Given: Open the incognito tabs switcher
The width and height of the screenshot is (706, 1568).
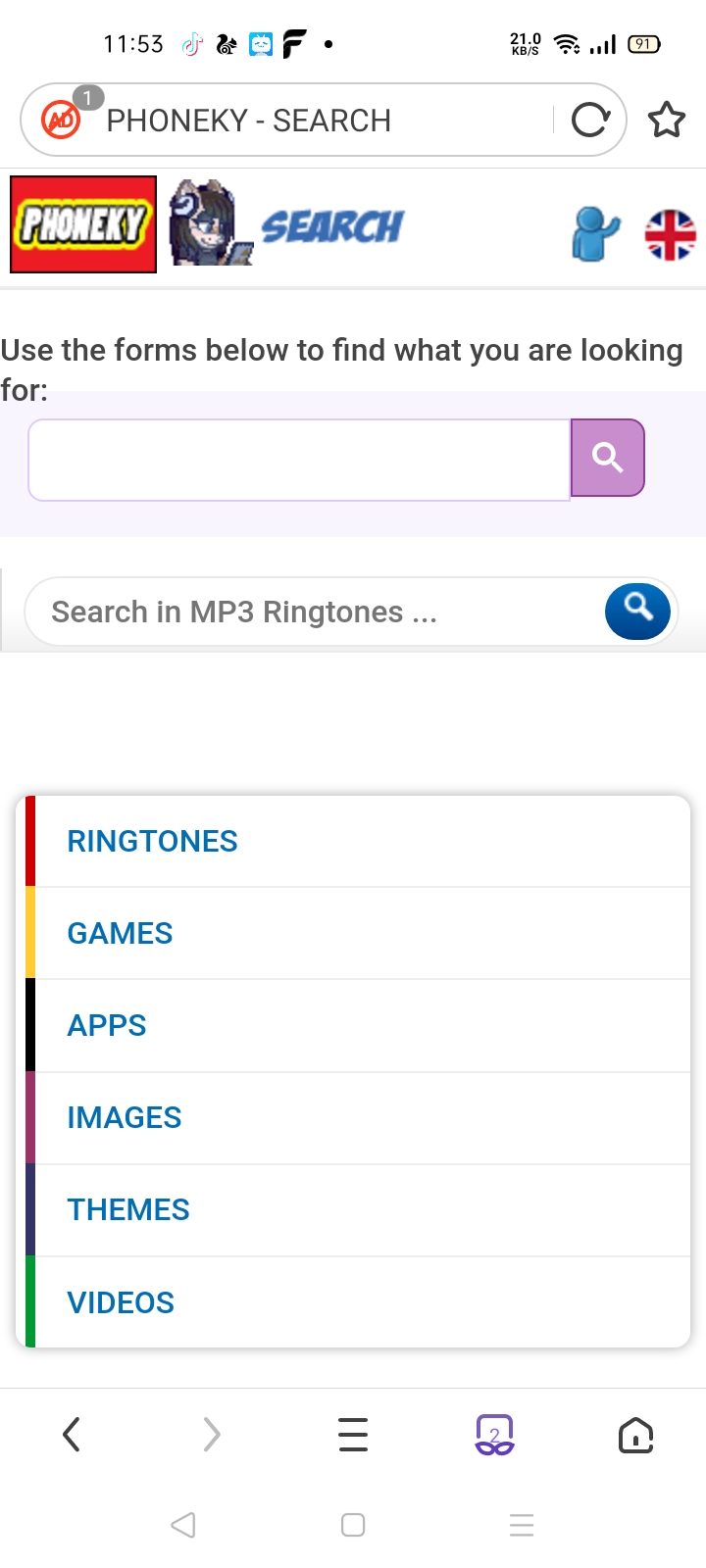Looking at the screenshot, I should click(494, 1436).
